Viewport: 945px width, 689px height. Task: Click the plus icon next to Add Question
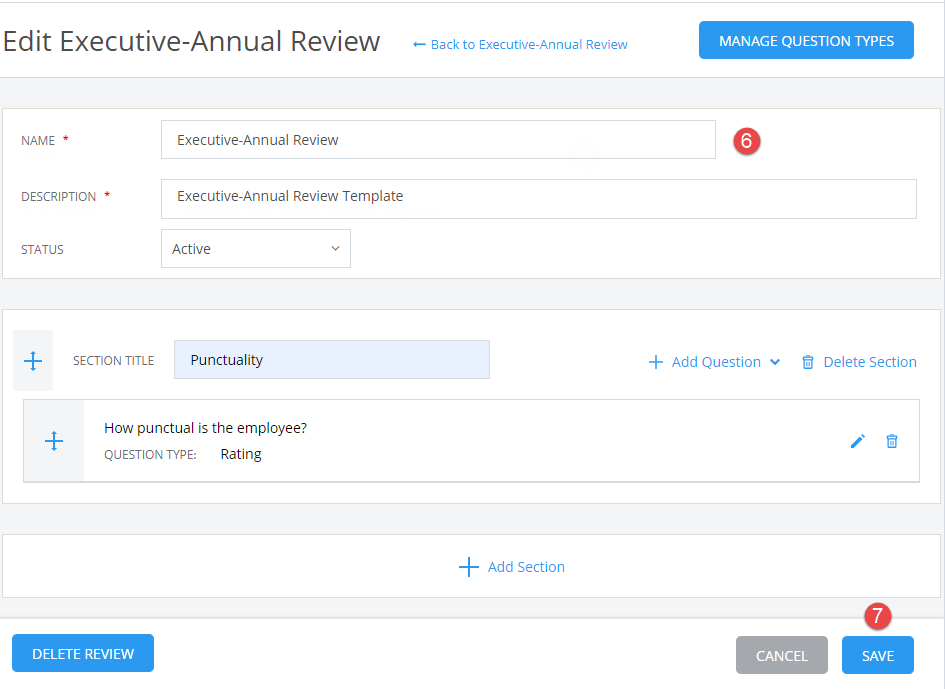656,362
